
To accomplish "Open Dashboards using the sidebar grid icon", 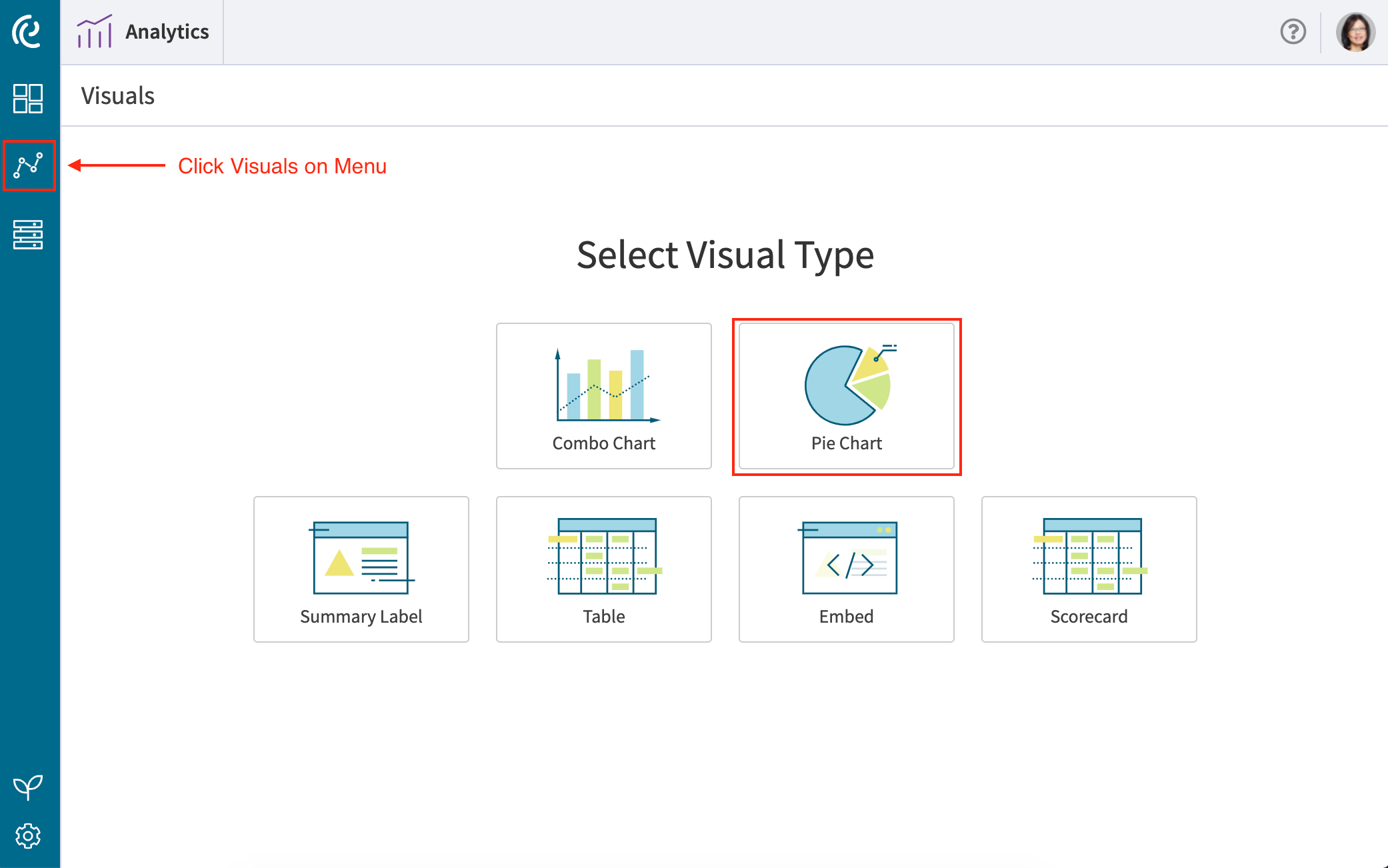I will 29,99.
